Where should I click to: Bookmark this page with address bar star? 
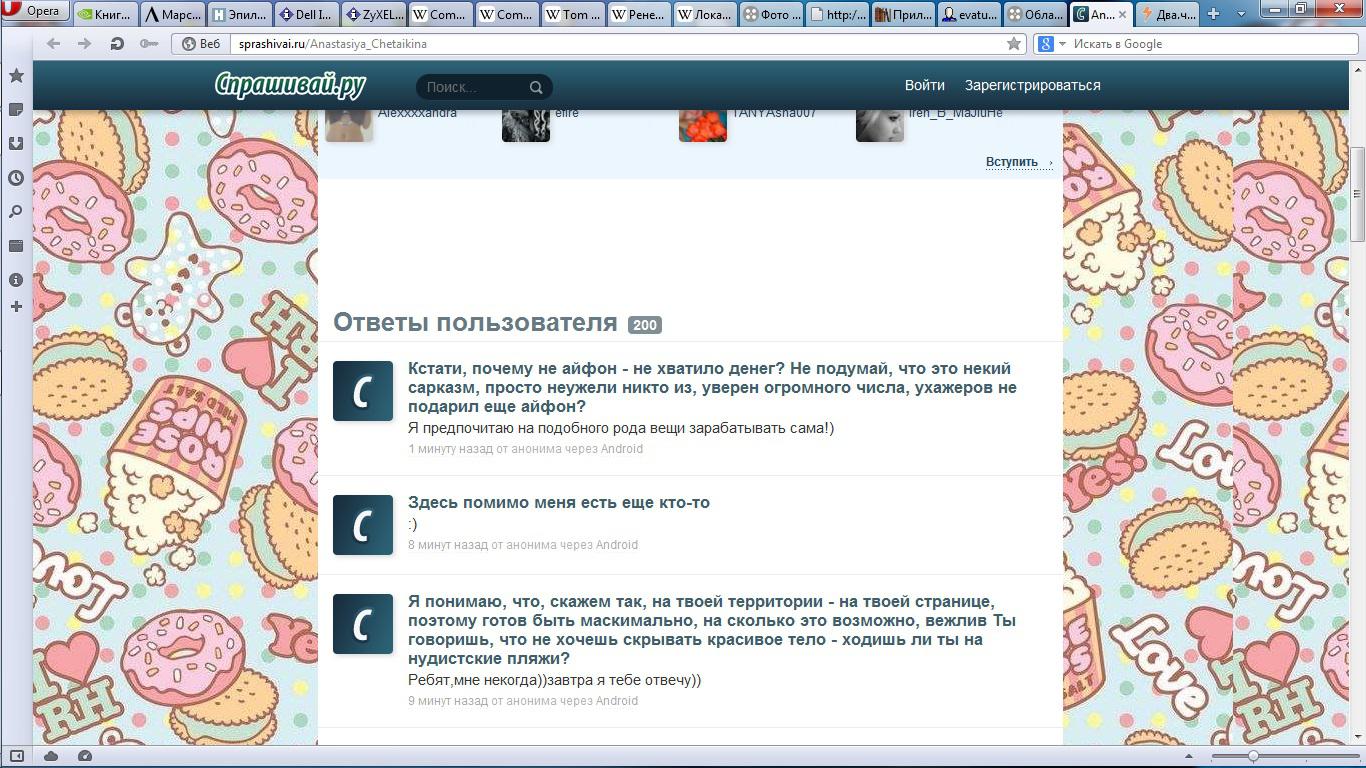[x=1014, y=44]
